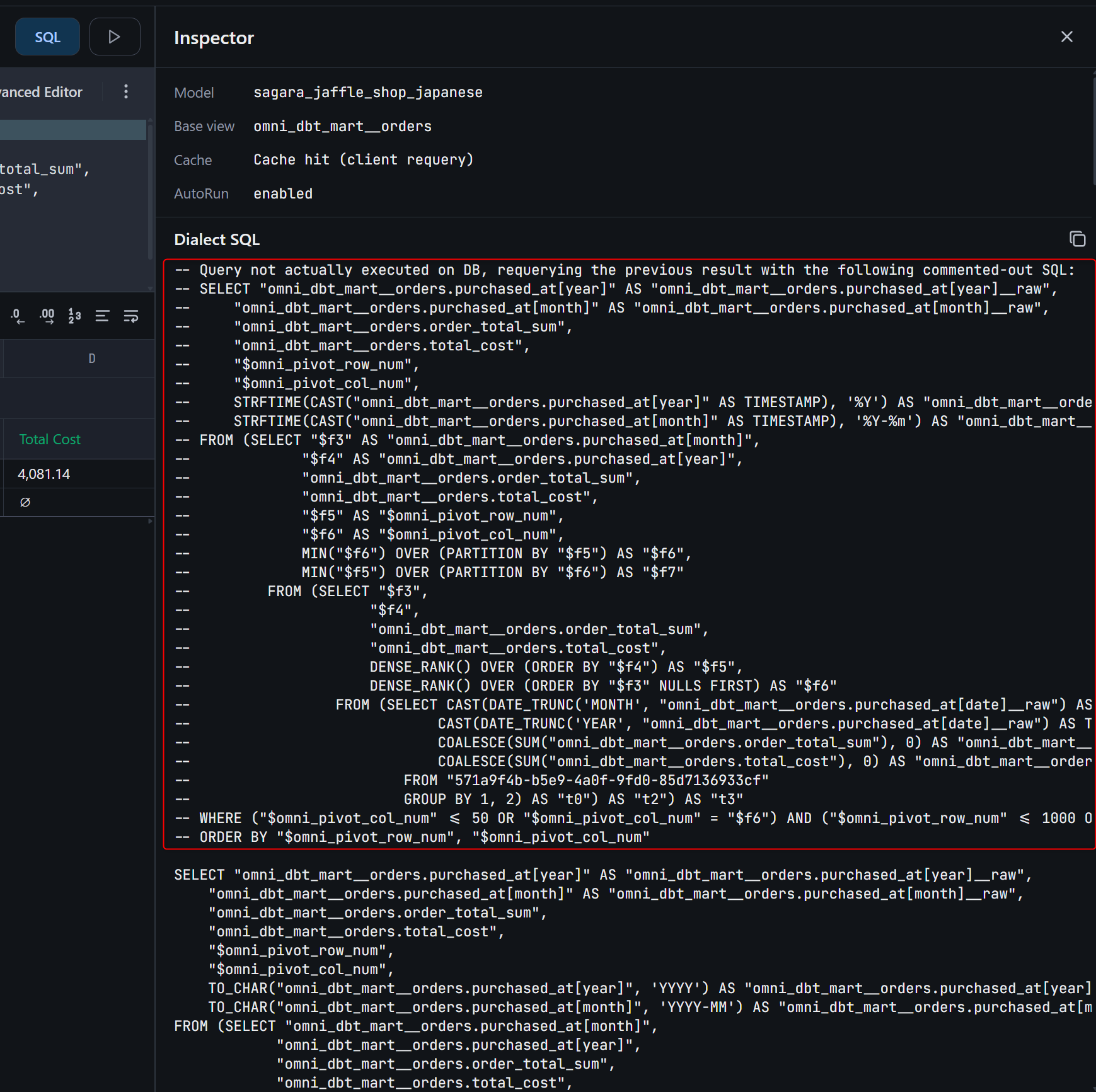Image resolution: width=1096 pixels, height=1092 pixels.
Task: Select the null value cell below 4,081.14
Action: coord(25,502)
